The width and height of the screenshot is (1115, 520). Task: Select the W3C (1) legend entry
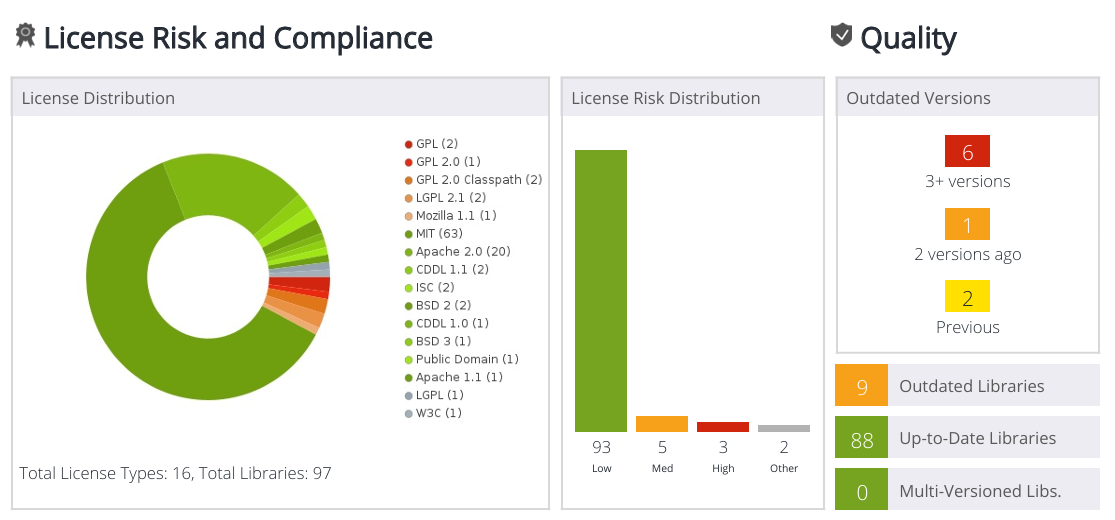(438, 413)
